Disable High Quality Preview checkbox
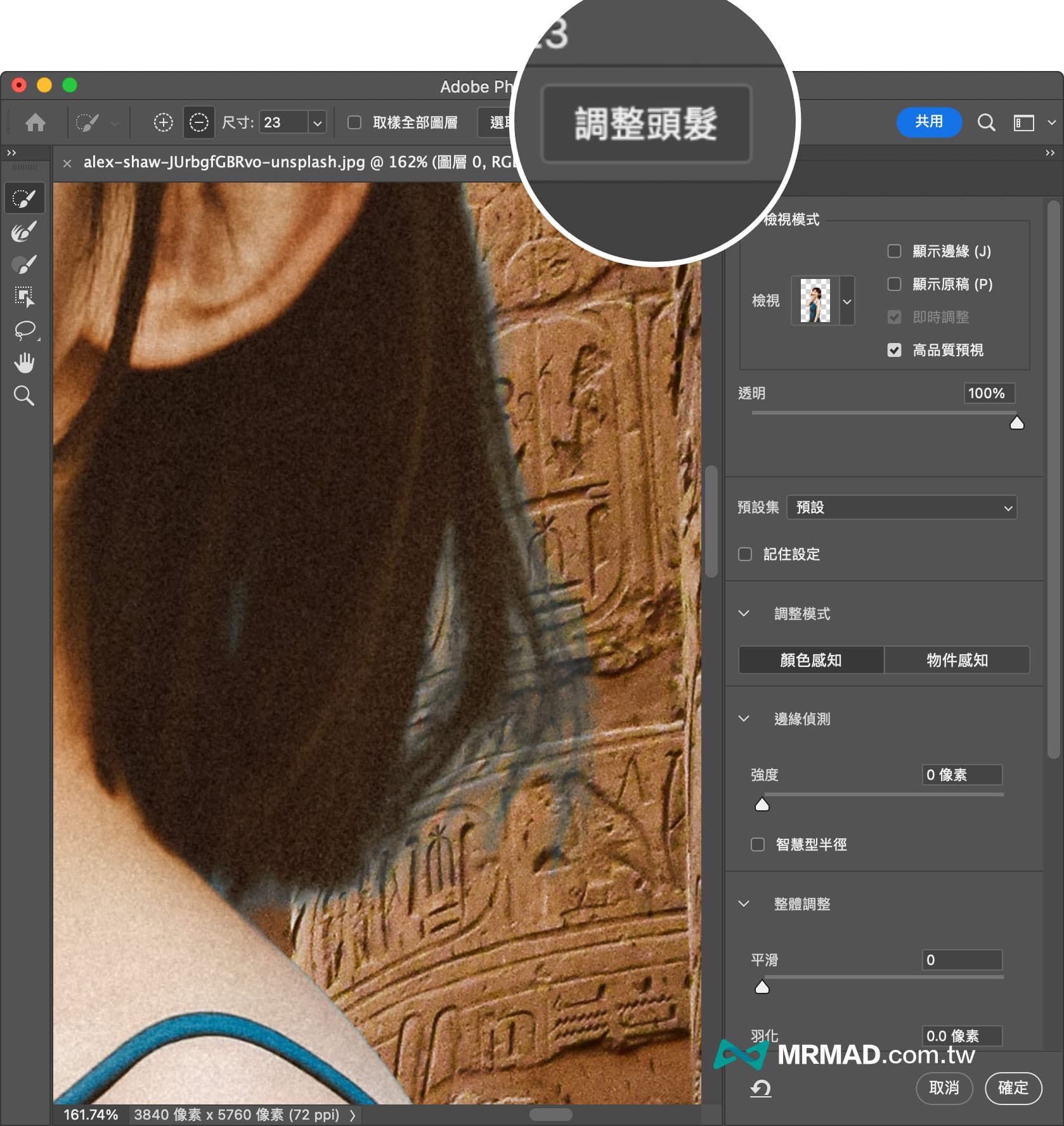The width and height of the screenshot is (1064, 1126). pyautogui.click(x=894, y=350)
